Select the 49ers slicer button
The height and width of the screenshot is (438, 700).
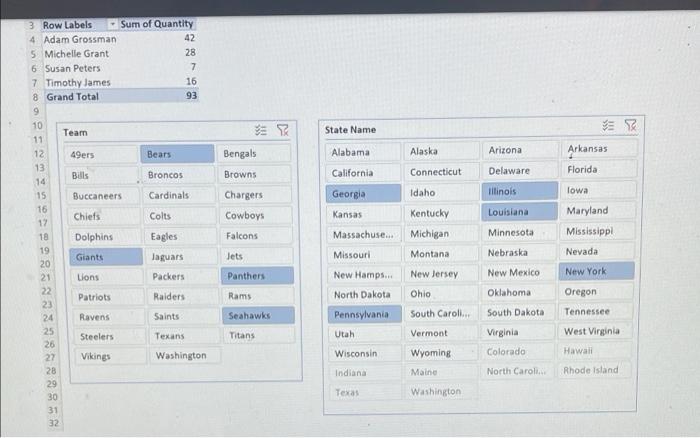tap(101, 155)
